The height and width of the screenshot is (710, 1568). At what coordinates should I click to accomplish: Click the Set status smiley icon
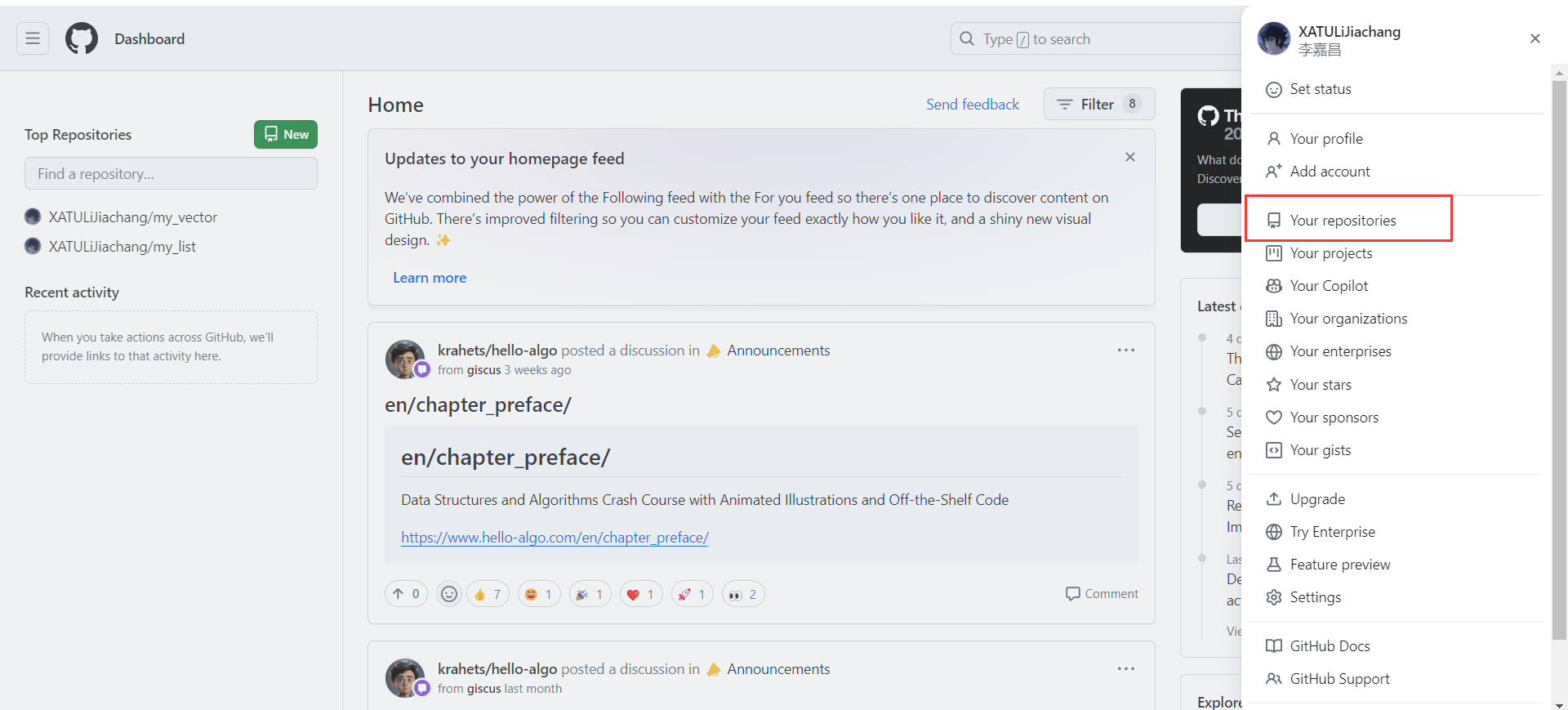point(1274,90)
